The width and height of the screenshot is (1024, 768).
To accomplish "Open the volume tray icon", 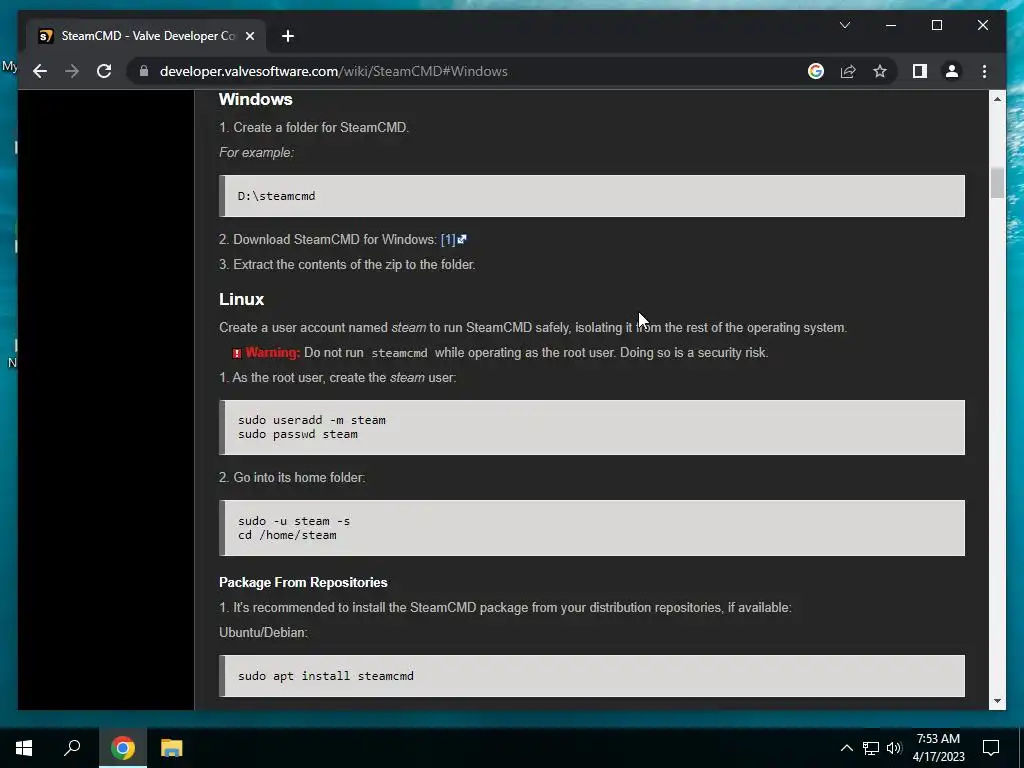I will point(894,748).
